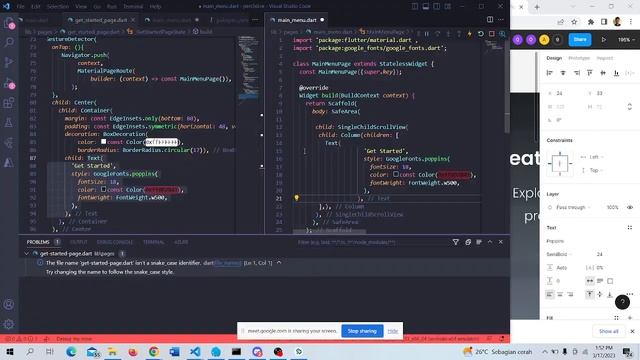
Task: Toggle editor layout customize icon in title bar
Action: point(448,7)
